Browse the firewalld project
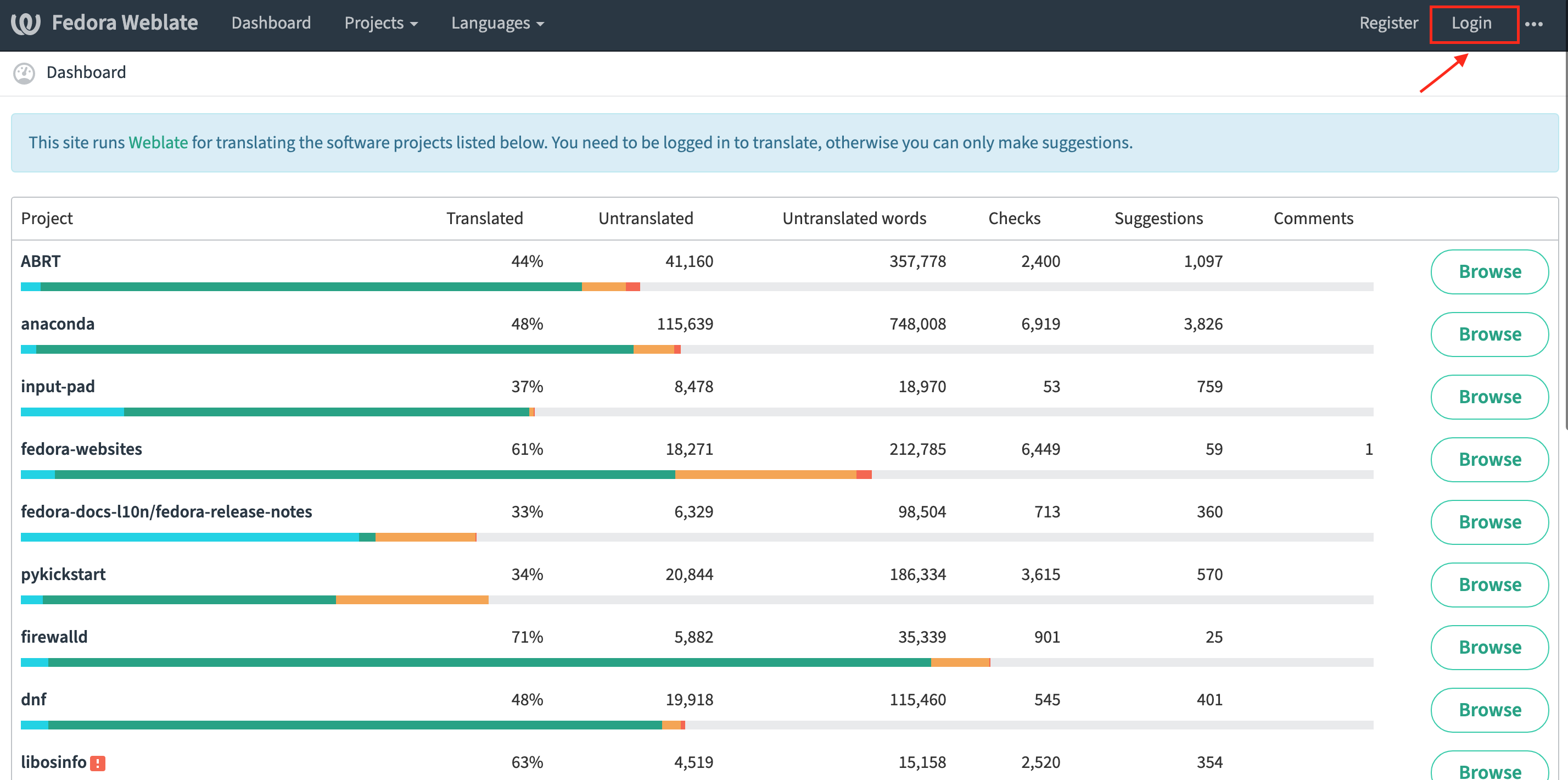The width and height of the screenshot is (1568, 780). tap(1489, 648)
